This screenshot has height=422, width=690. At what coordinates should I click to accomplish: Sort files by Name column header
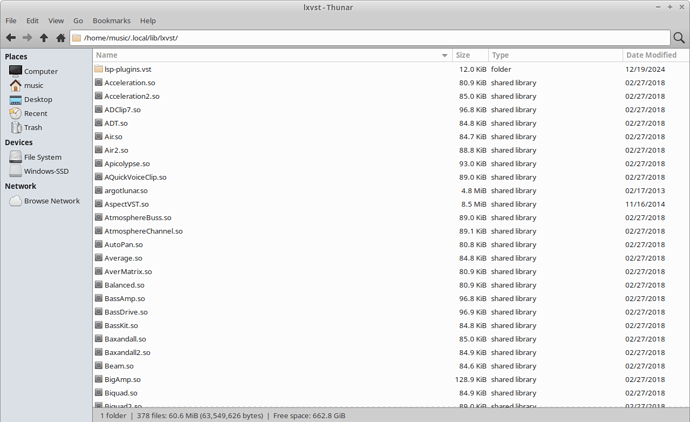click(x=270, y=55)
